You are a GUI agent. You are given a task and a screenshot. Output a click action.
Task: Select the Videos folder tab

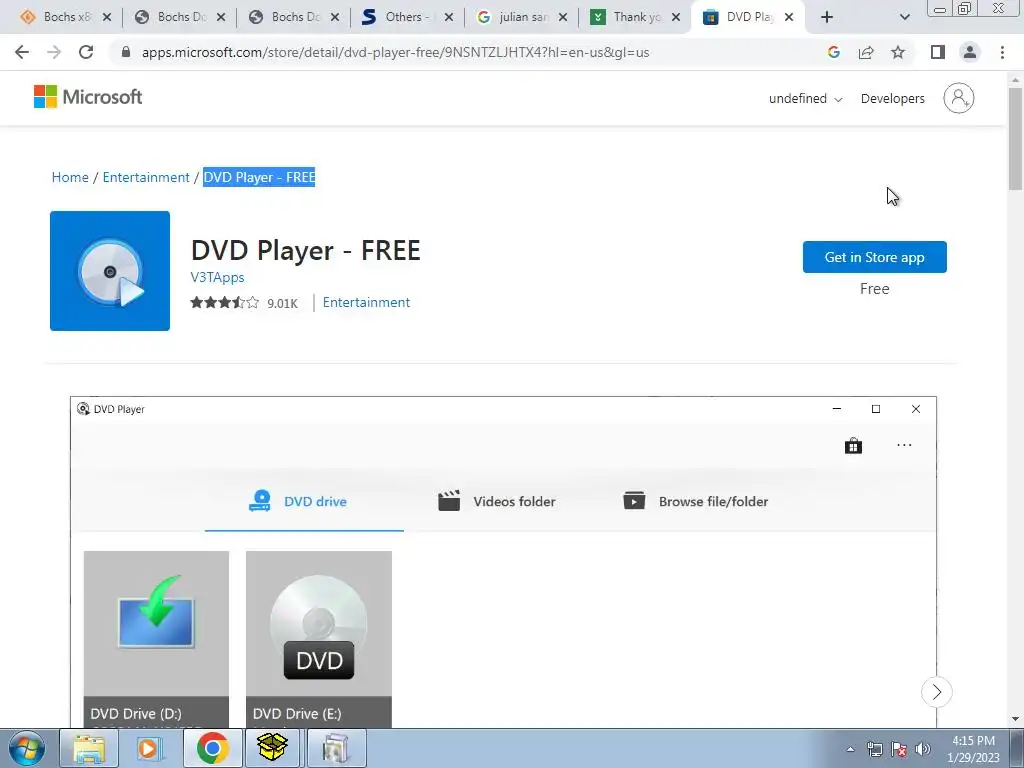[497, 502]
